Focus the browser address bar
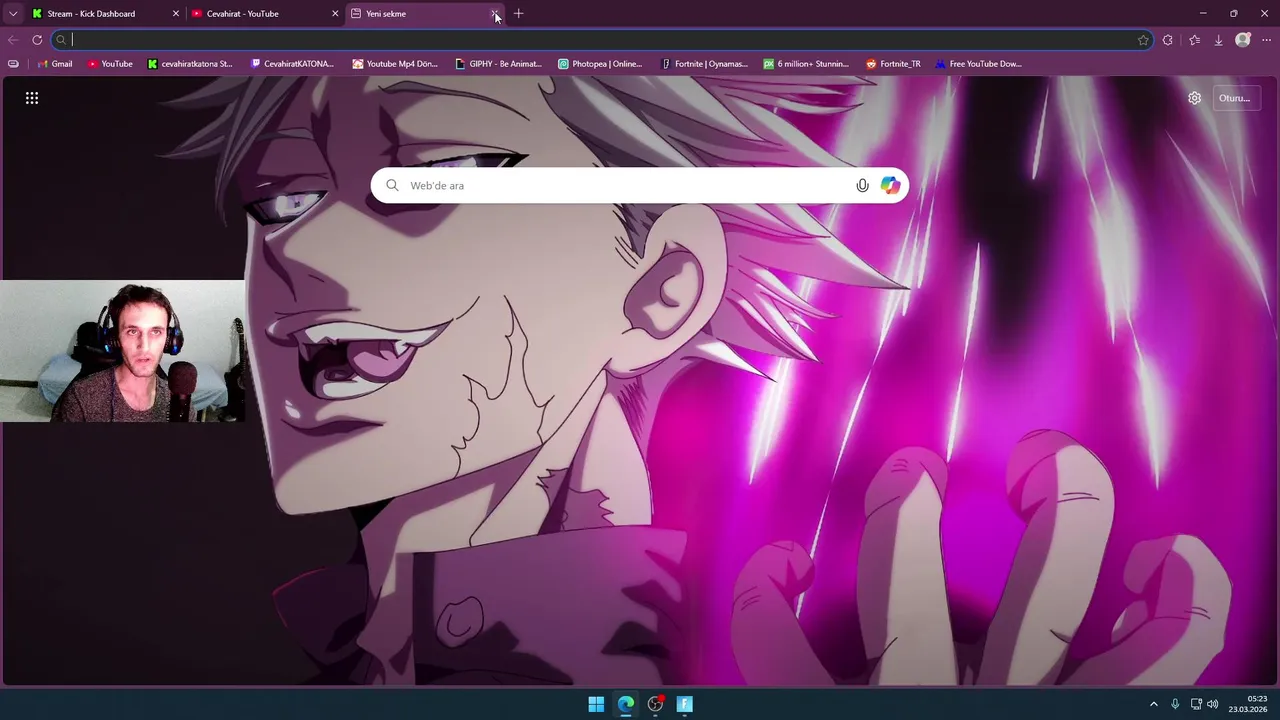The height and width of the screenshot is (720, 1280). click(x=600, y=40)
